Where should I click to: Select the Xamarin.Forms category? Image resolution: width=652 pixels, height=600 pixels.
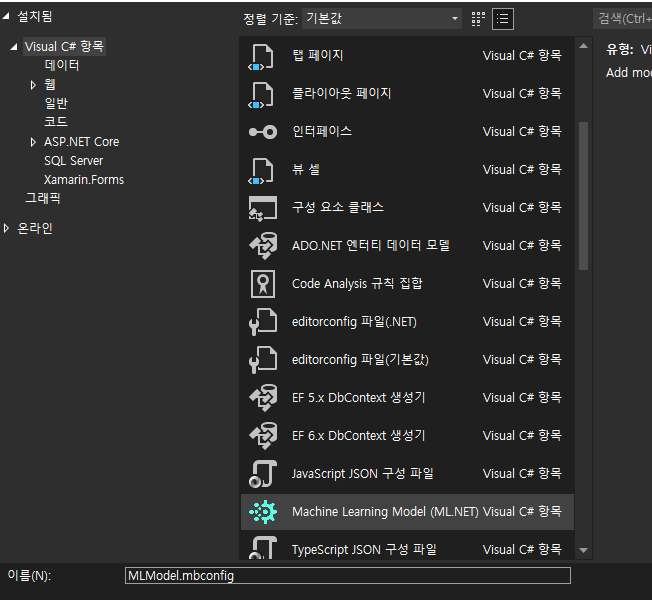click(x=84, y=180)
